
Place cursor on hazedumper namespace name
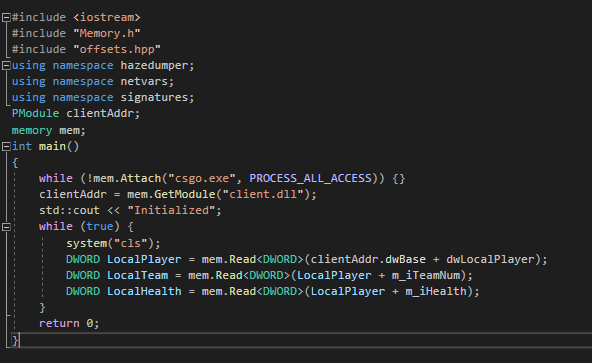point(154,65)
